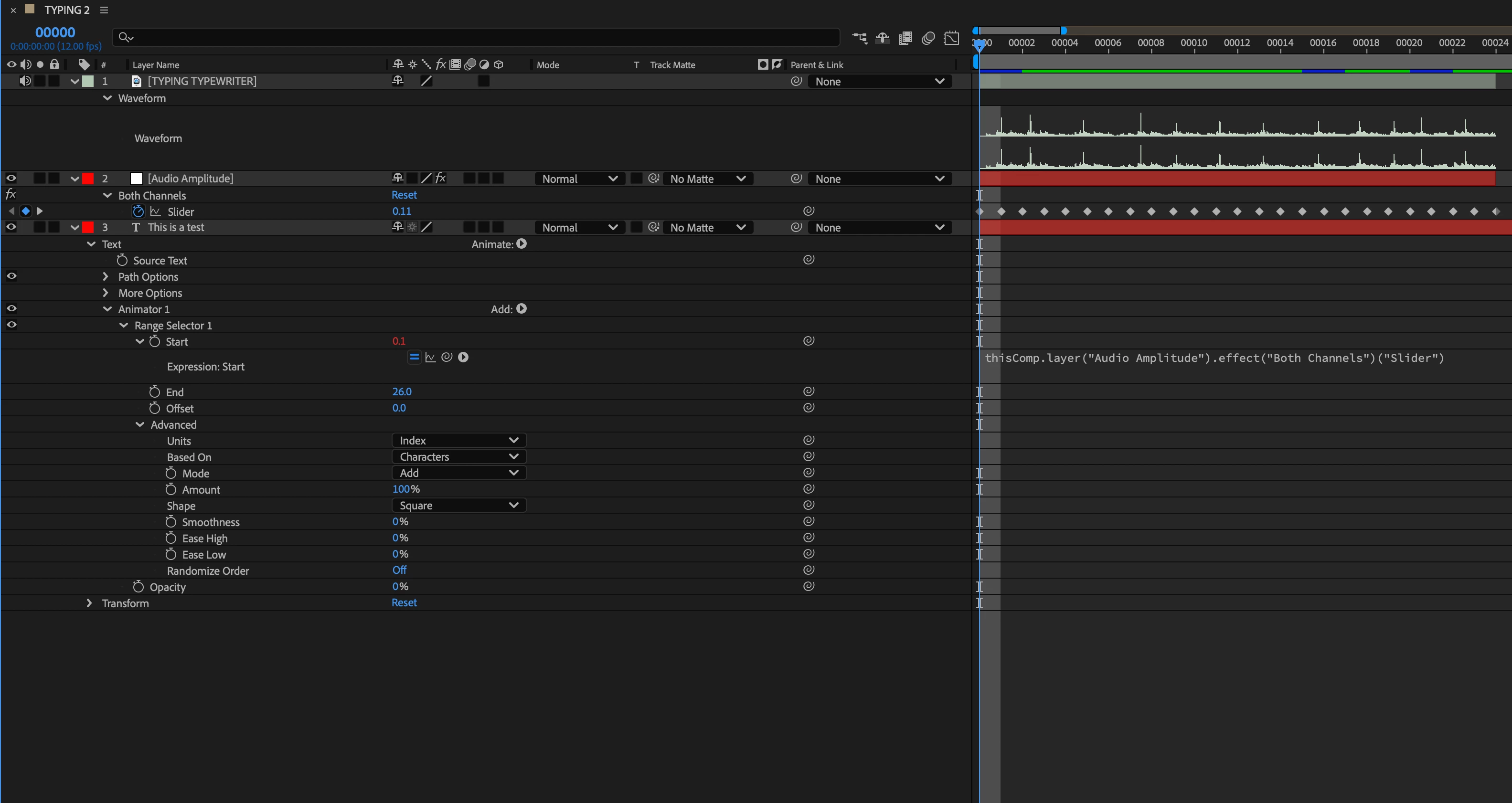Toggle the Motion Blur enable icon
The image size is (1512, 803).
click(x=928, y=39)
